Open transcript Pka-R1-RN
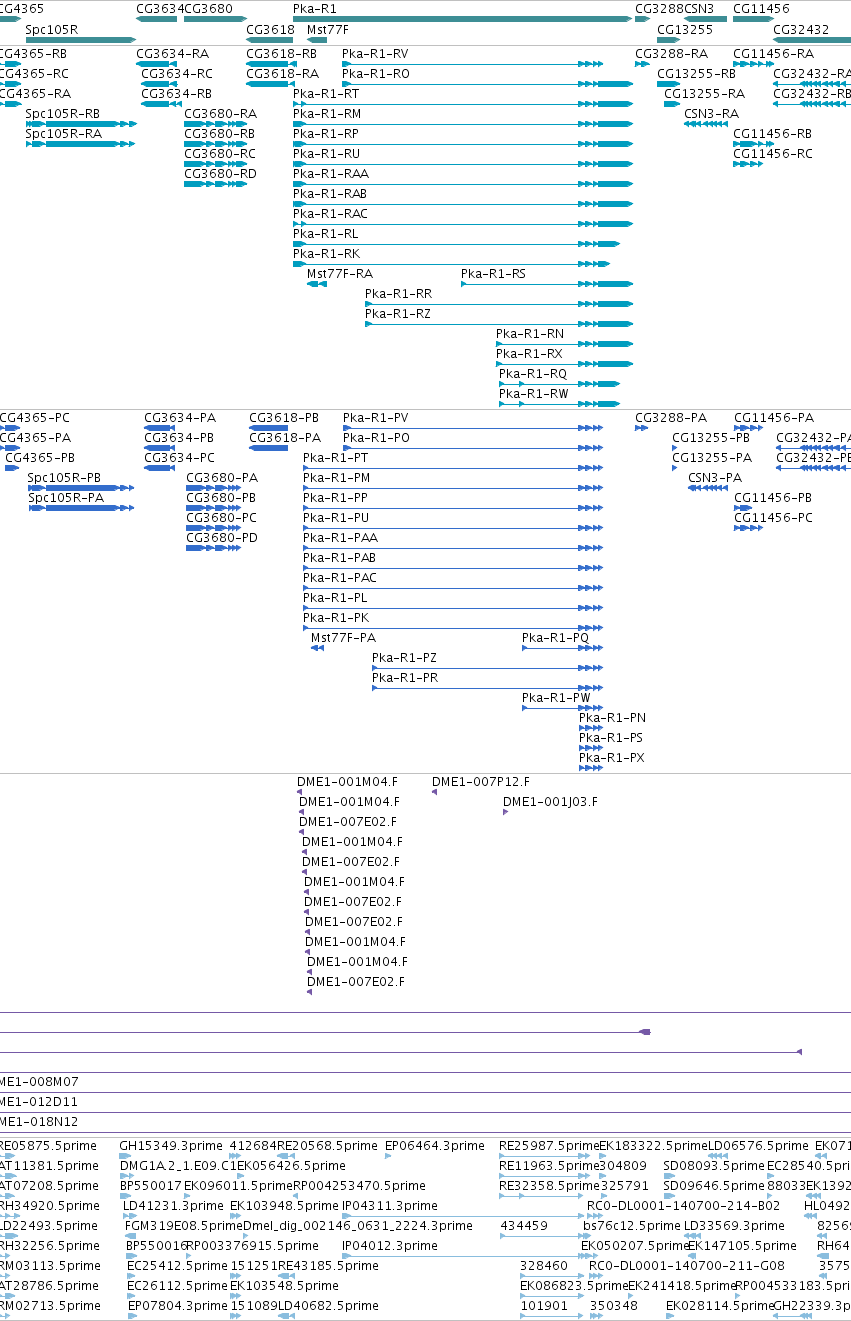851x1321 pixels. click(530, 333)
